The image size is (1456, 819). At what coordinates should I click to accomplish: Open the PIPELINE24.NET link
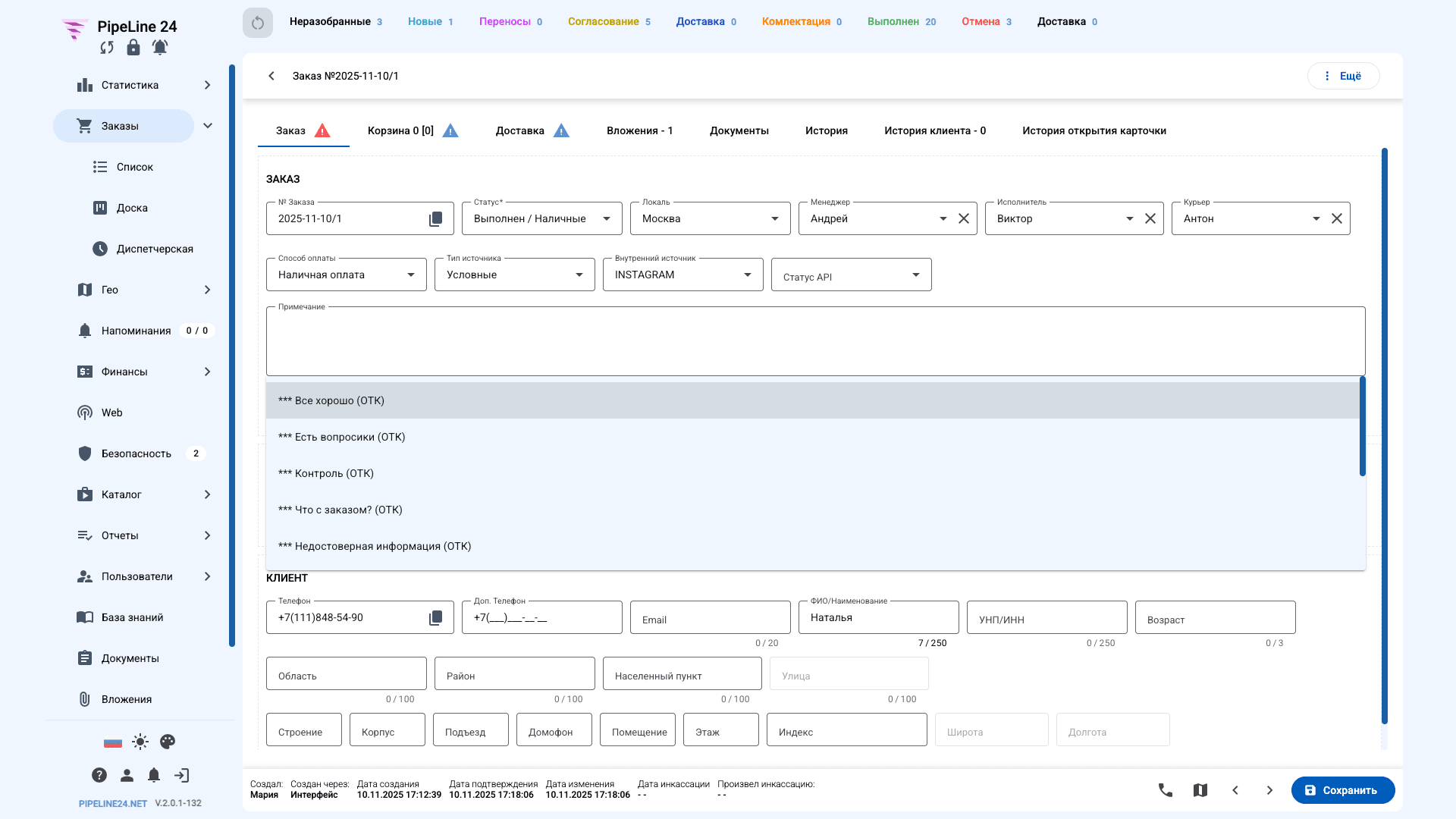(x=113, y=804)
